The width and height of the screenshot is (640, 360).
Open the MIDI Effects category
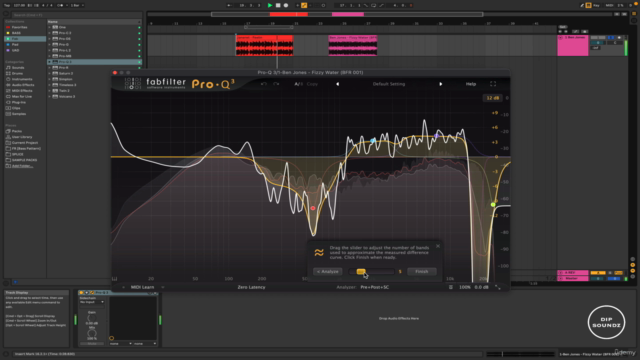pyautogui.click(x=22, y=91)
